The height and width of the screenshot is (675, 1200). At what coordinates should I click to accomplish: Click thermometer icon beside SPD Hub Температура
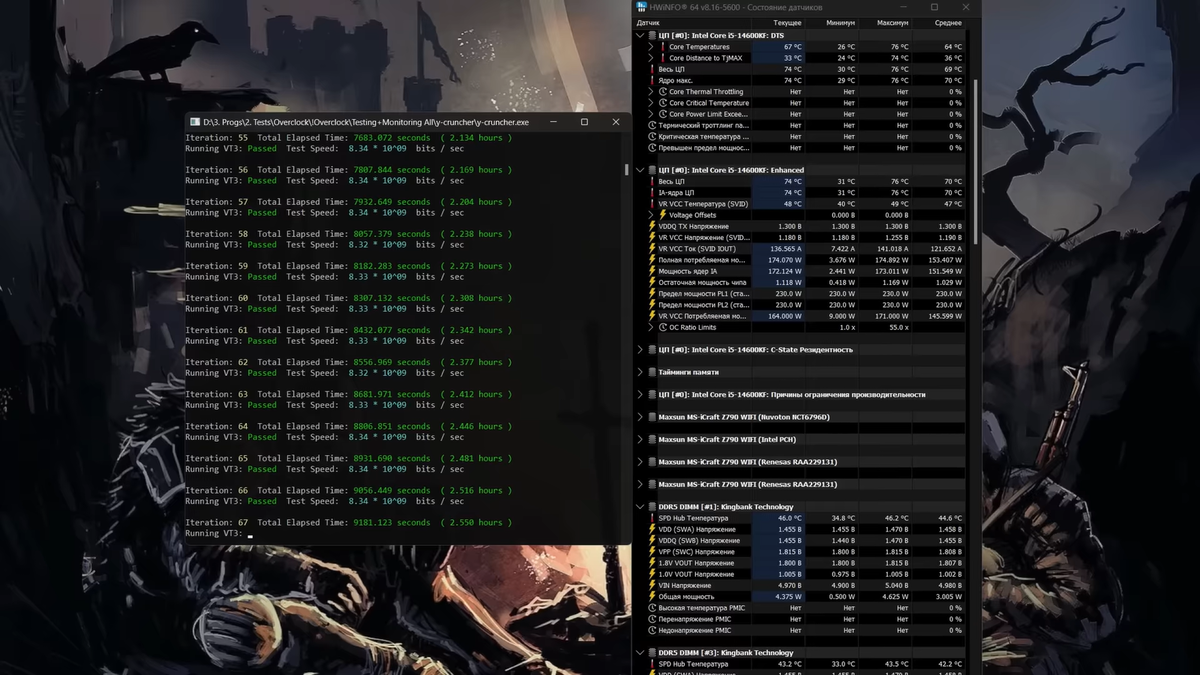(652, 518)
